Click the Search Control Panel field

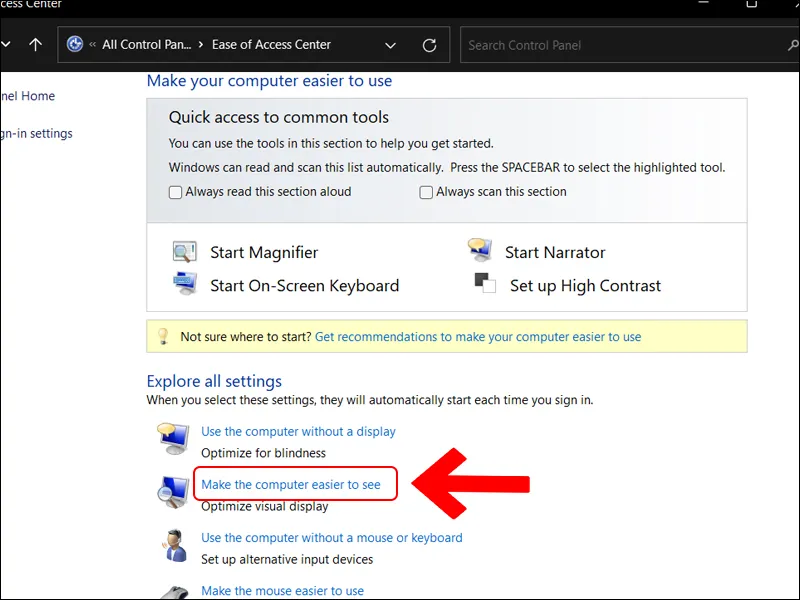point(620,45)
